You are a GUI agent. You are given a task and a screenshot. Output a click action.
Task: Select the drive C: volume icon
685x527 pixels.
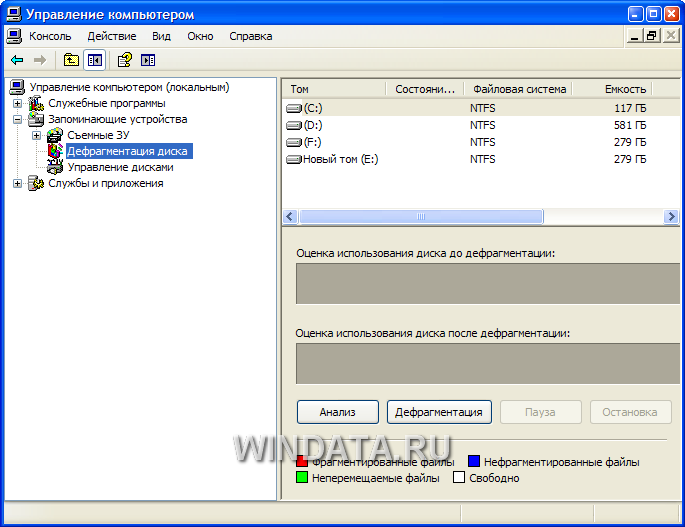click(x=294, y=108)
